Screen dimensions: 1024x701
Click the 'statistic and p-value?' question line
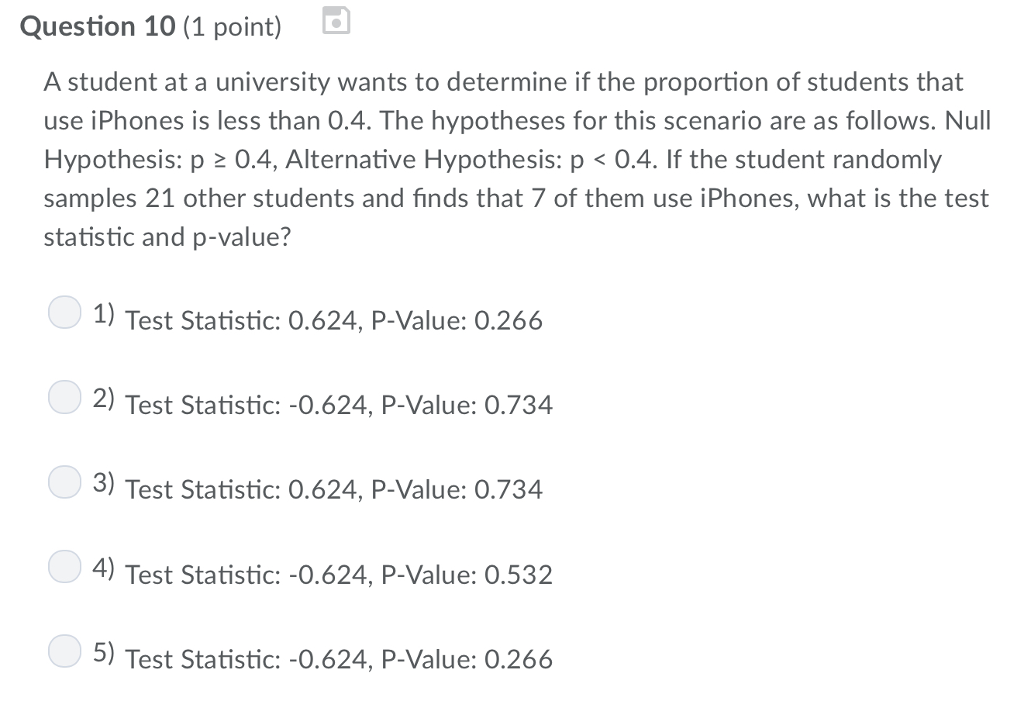(x=167, y=237)
